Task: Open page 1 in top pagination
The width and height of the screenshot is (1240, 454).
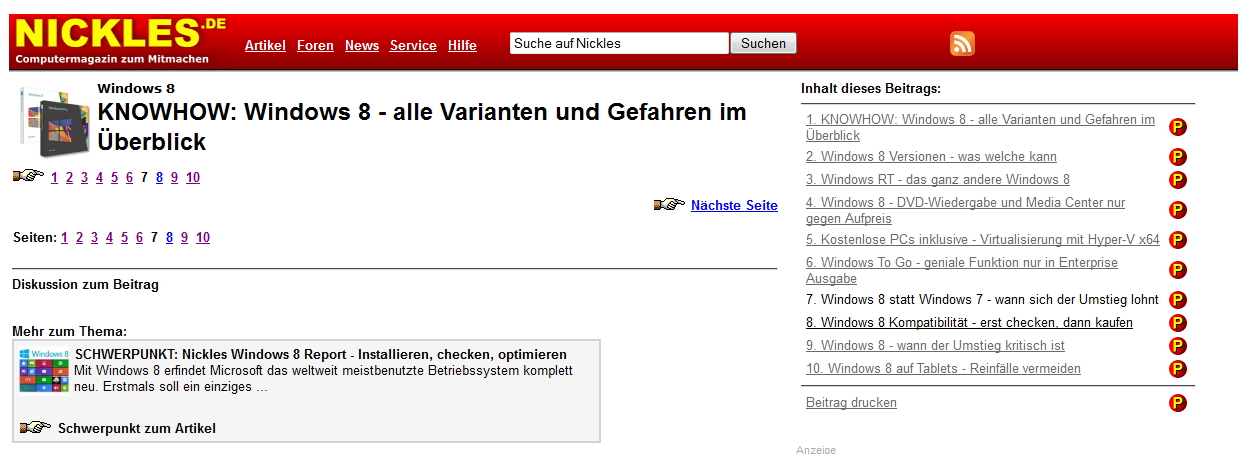Action: [54, 177]
